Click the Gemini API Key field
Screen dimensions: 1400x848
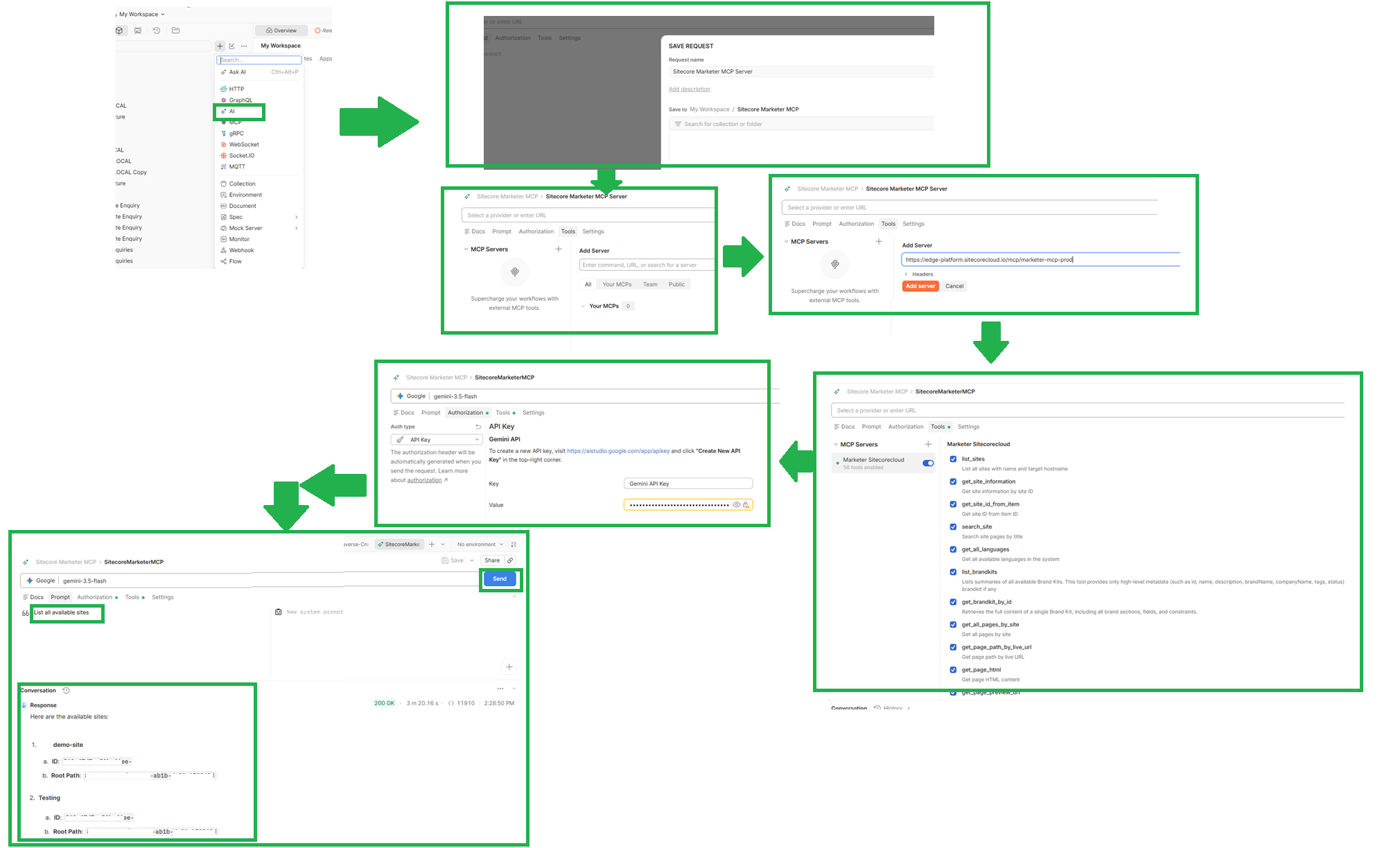688,484
